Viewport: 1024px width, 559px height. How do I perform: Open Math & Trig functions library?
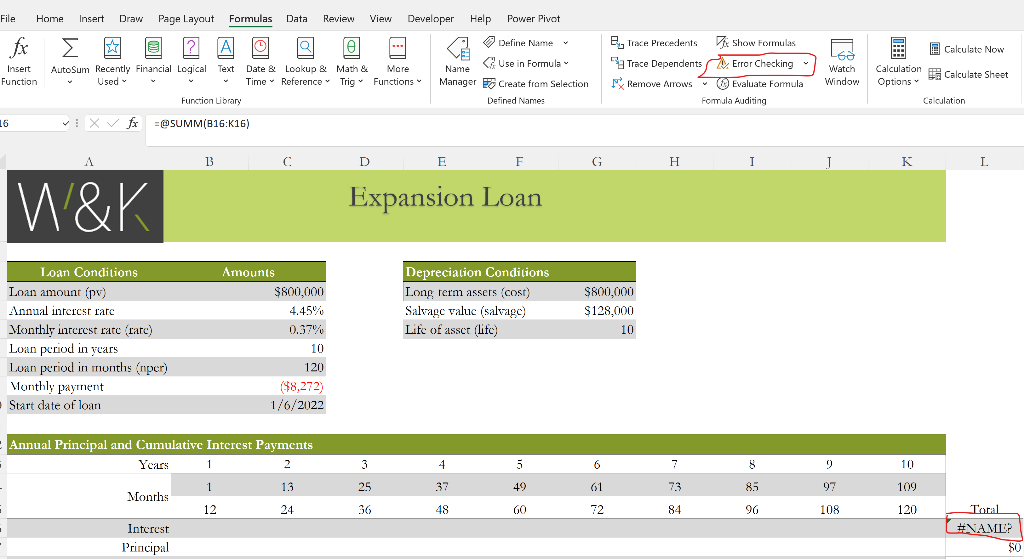pos(351,61)
